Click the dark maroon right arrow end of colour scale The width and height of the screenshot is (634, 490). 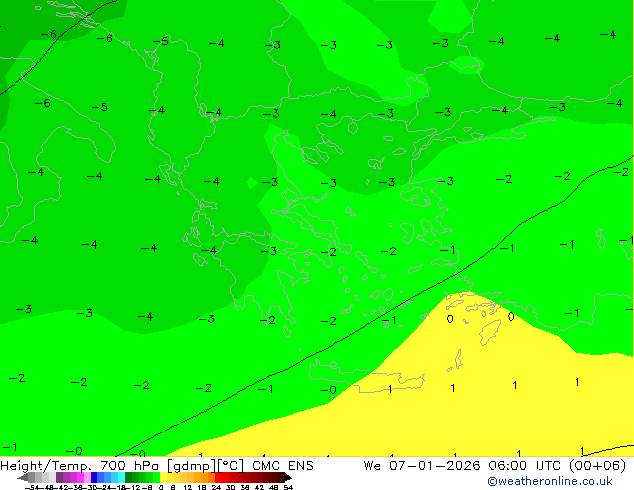pyautogui.click(x=288, y=477)
